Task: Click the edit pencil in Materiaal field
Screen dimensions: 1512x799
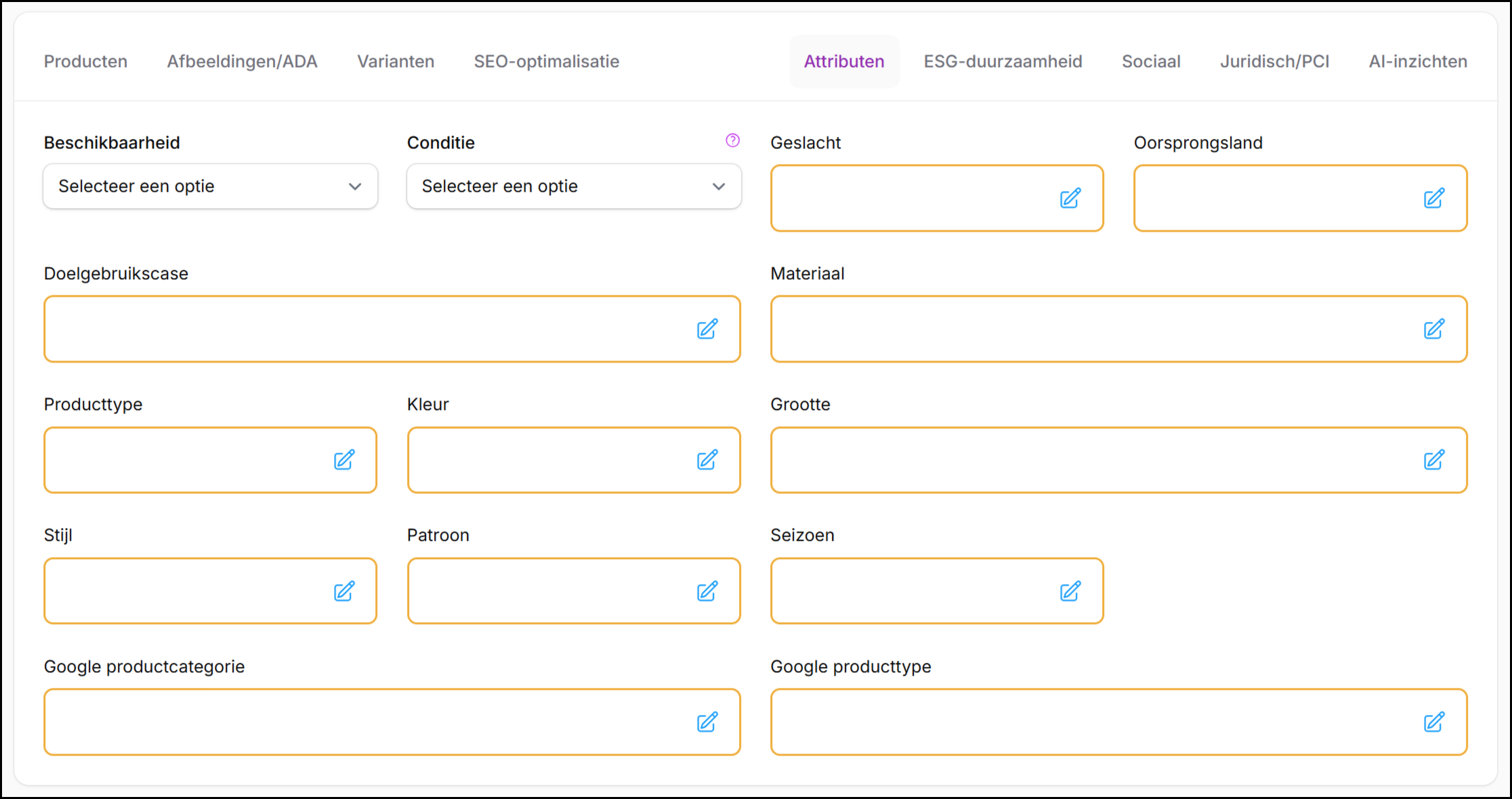Action: pos(1433,329)
